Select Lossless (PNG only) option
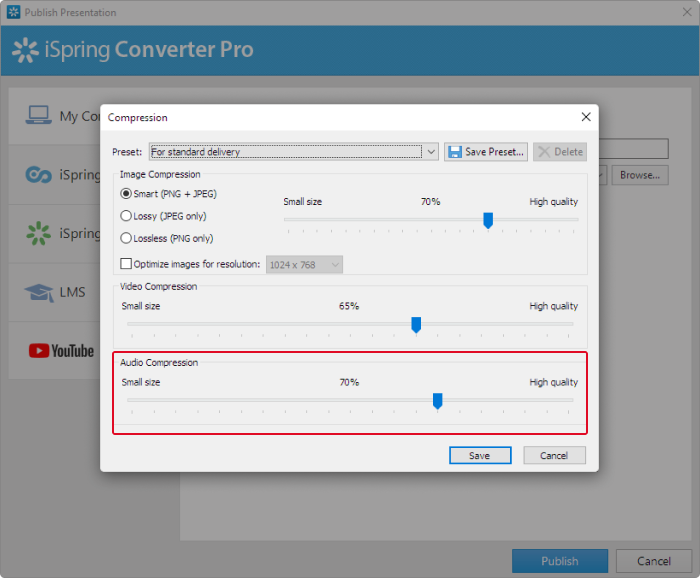 (x=167, y=238)
